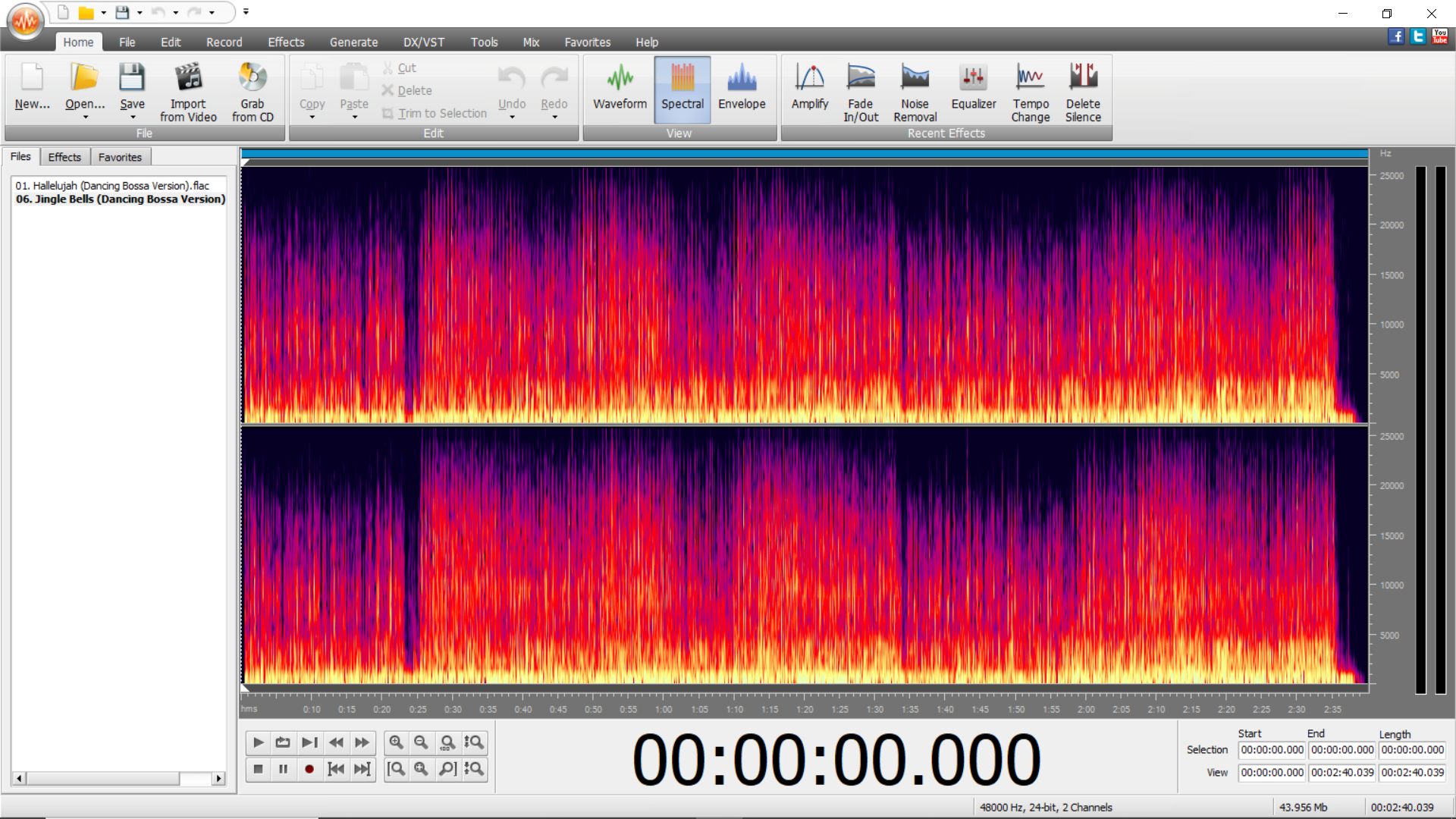
Task: Switch to Favorites panel tab
Action: pyautogui.click(x=120, y=157)
